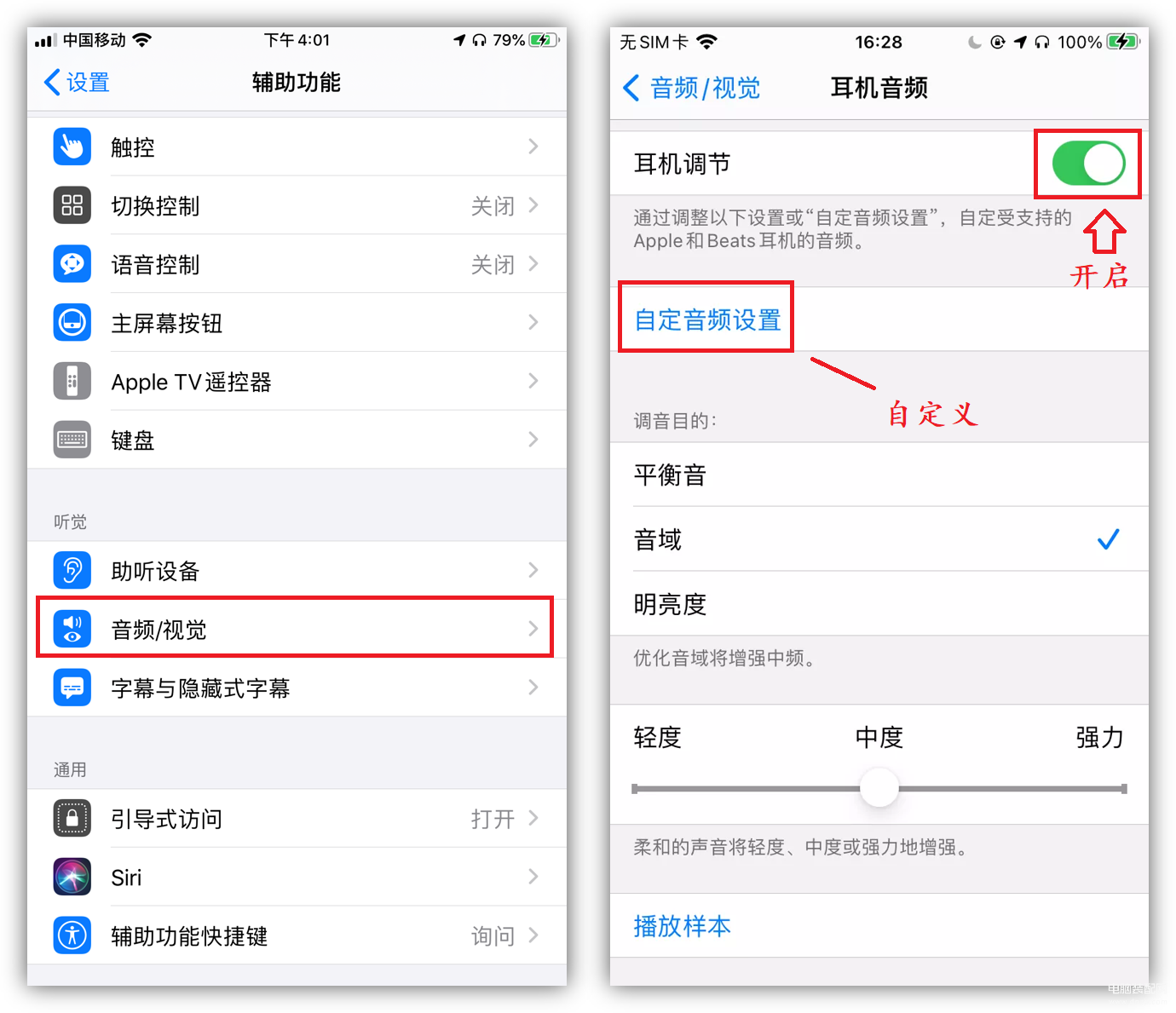This screenshot has width=1176, height=1013.
Task: Select the 平衡音 tuning option
Action: click(879, 475)
